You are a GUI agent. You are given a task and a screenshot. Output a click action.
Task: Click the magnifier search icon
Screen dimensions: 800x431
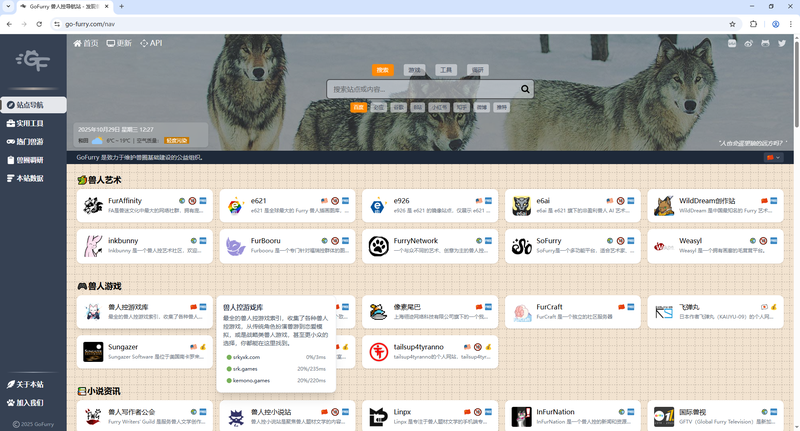click(x=525, y=89)
